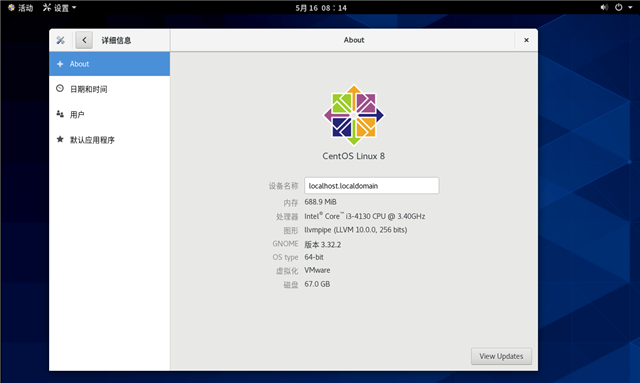Click the CentOS logo image
Viewport: 640px width, 383px height.
(x=354, y=115)
